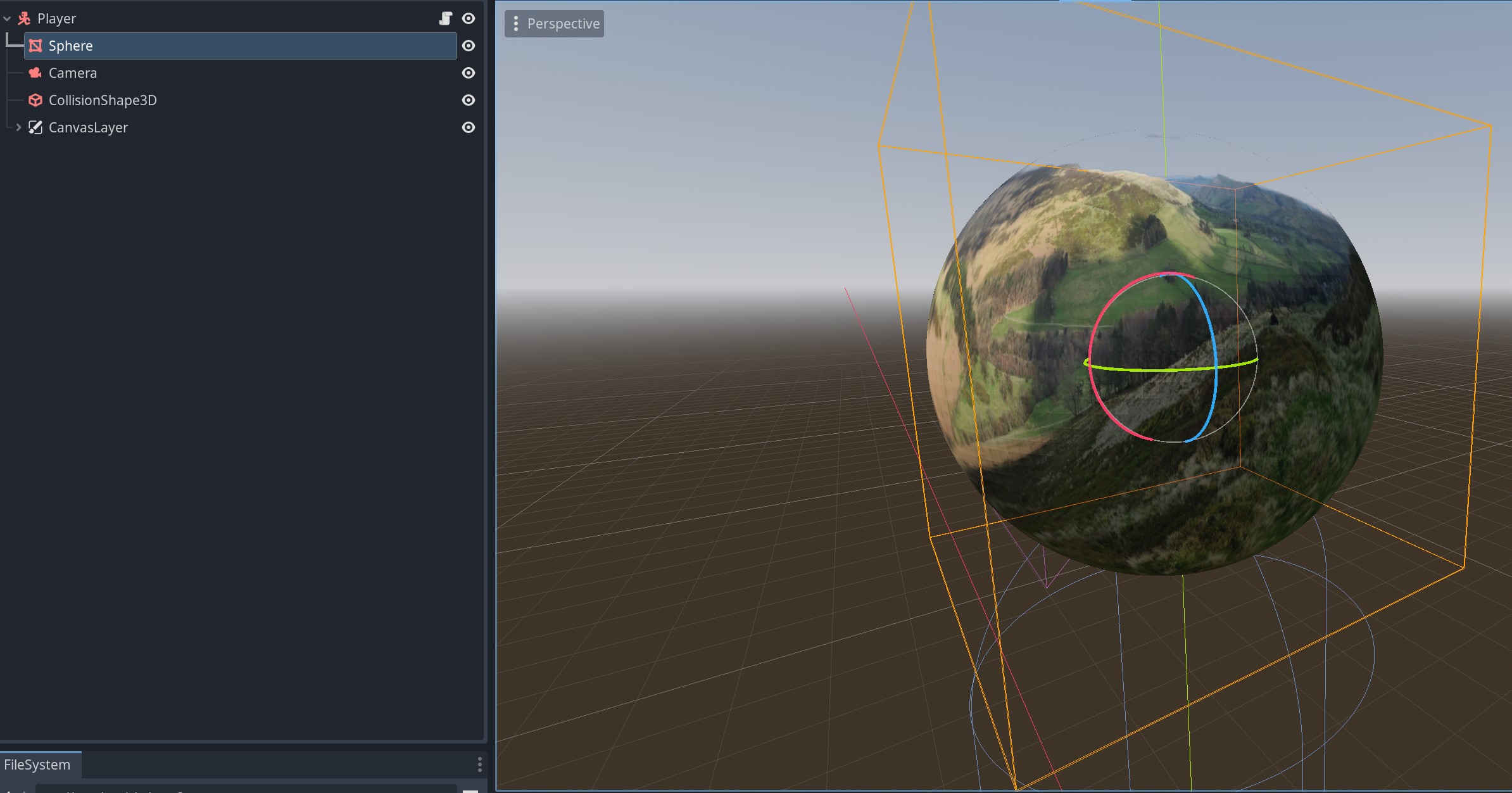Collapse the Player node tree
The height and width of the screenshot is (793, 1512).
coord(8,19)
